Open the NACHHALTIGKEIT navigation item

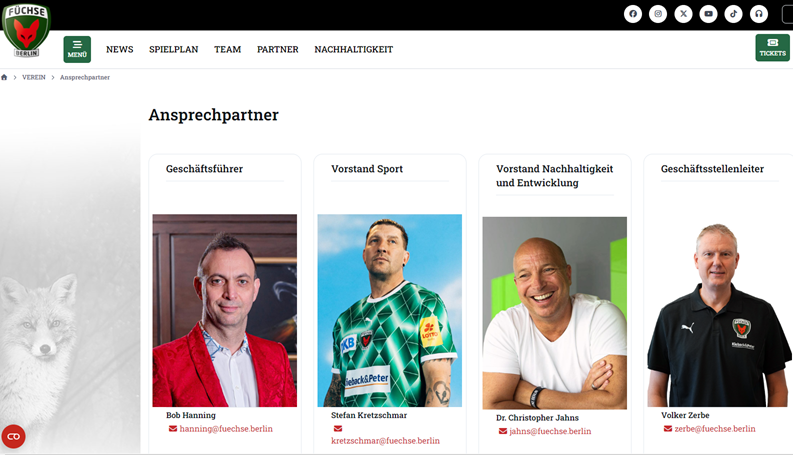click(x=354, y=50)
